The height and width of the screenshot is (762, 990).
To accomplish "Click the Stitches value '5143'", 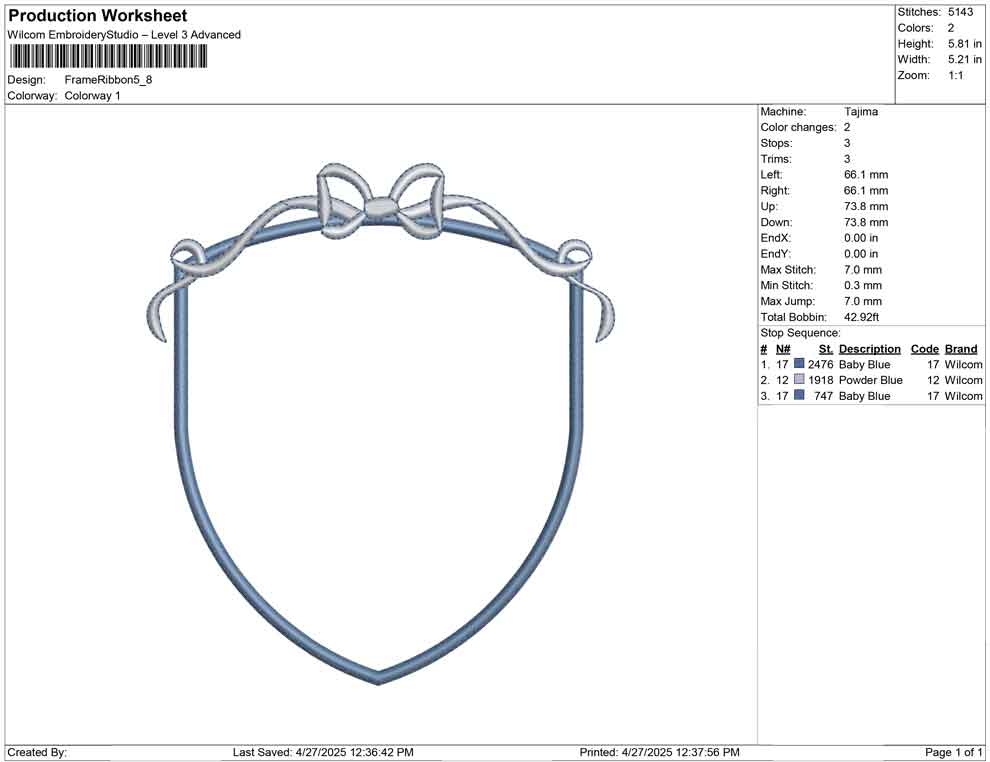I will [960, 12].
